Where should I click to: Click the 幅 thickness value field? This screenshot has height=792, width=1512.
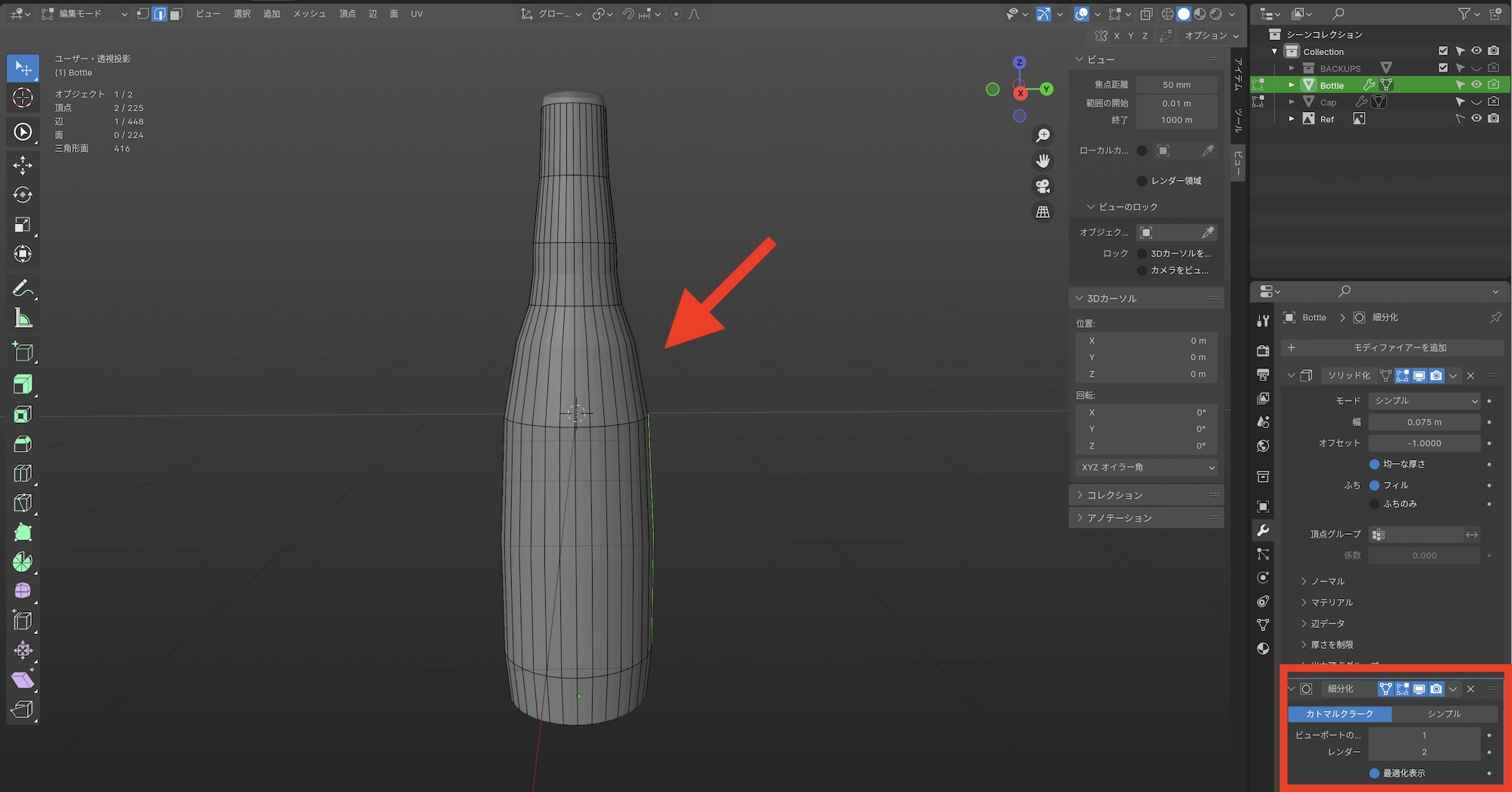click(1424, 422)
